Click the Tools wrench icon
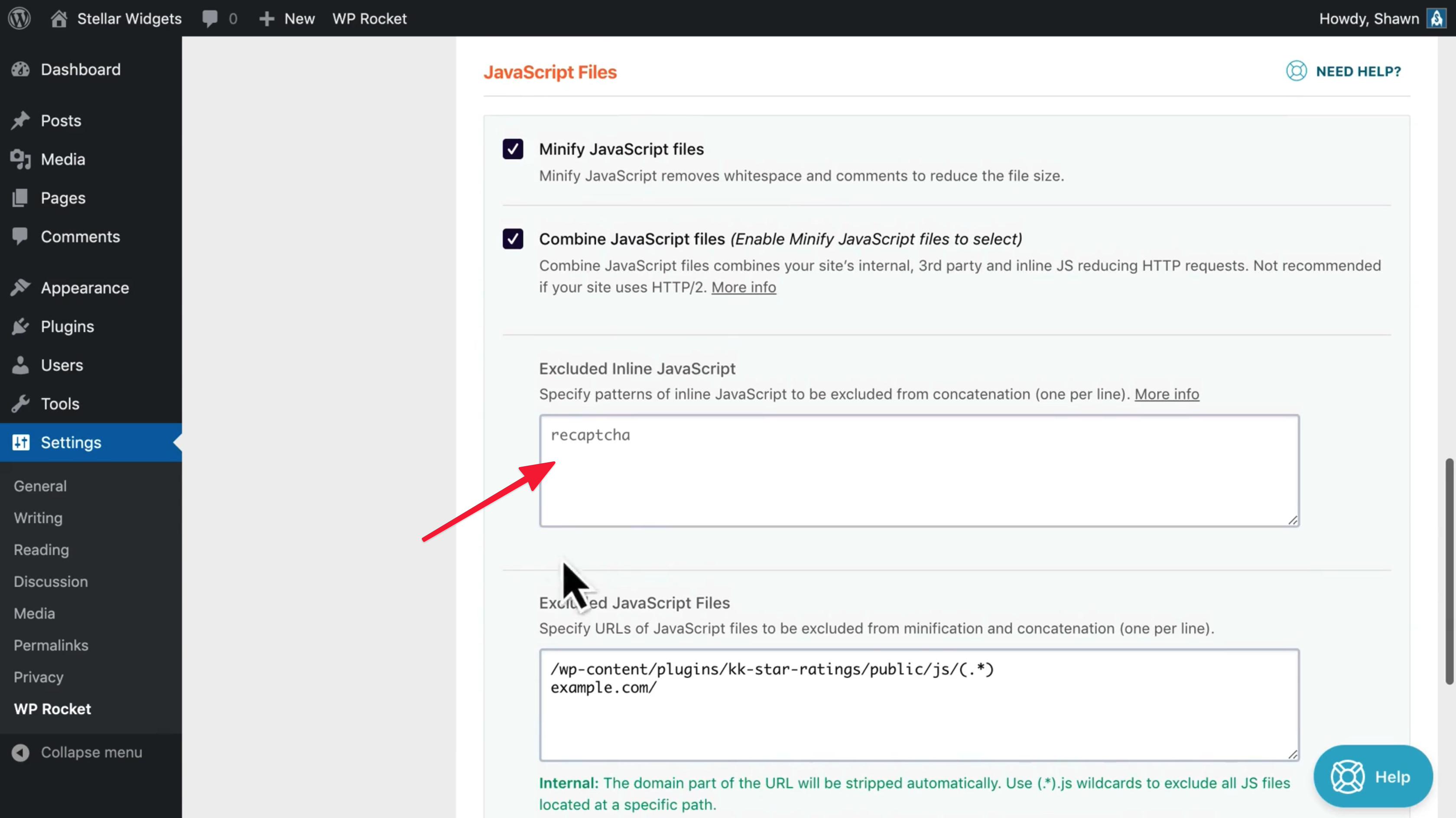The height and width of the screenshot is (818, 1456). coord(20,404)
